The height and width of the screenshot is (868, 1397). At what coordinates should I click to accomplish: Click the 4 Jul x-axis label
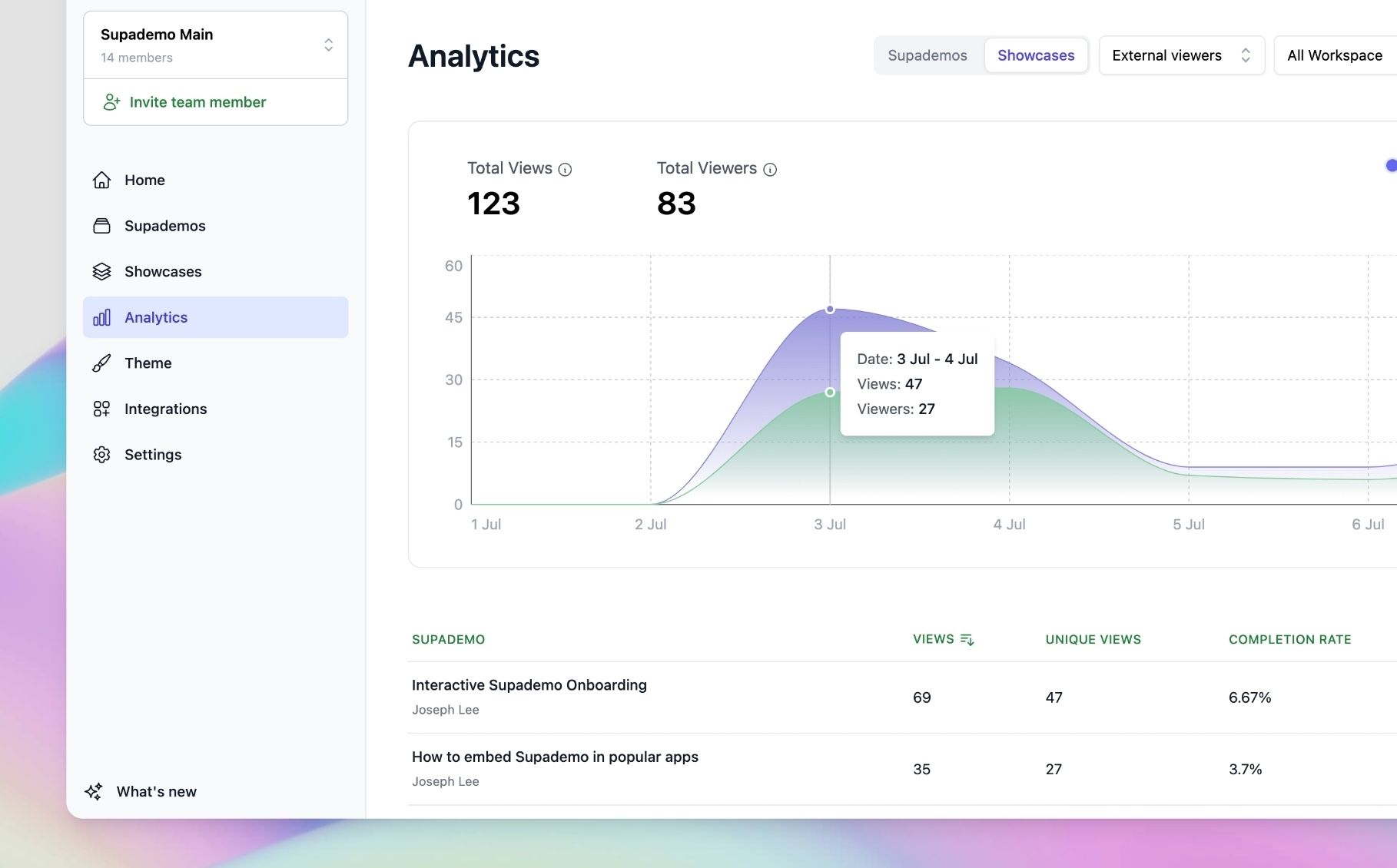point(1009,525)
